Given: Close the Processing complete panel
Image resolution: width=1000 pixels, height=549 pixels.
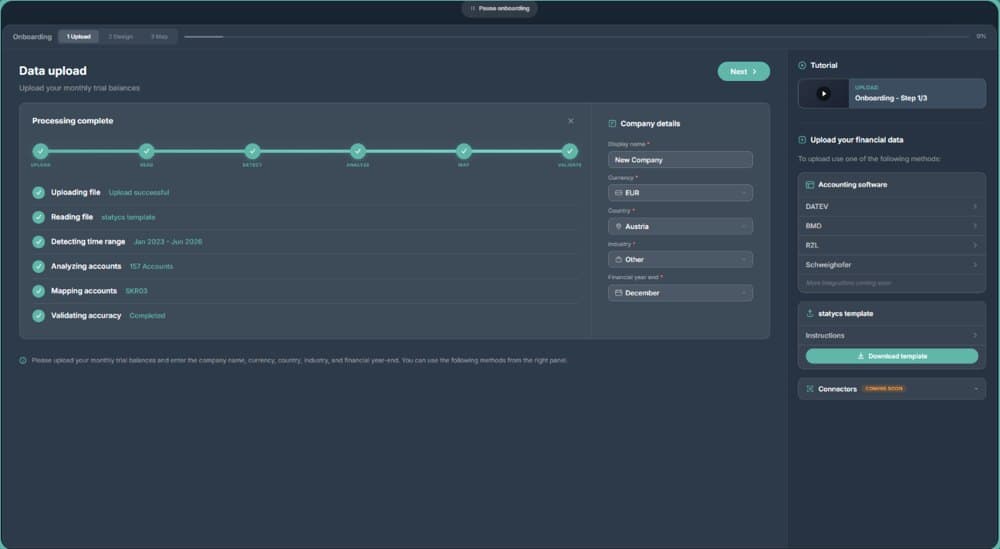Looking at the screenshot, I should 571,121.
